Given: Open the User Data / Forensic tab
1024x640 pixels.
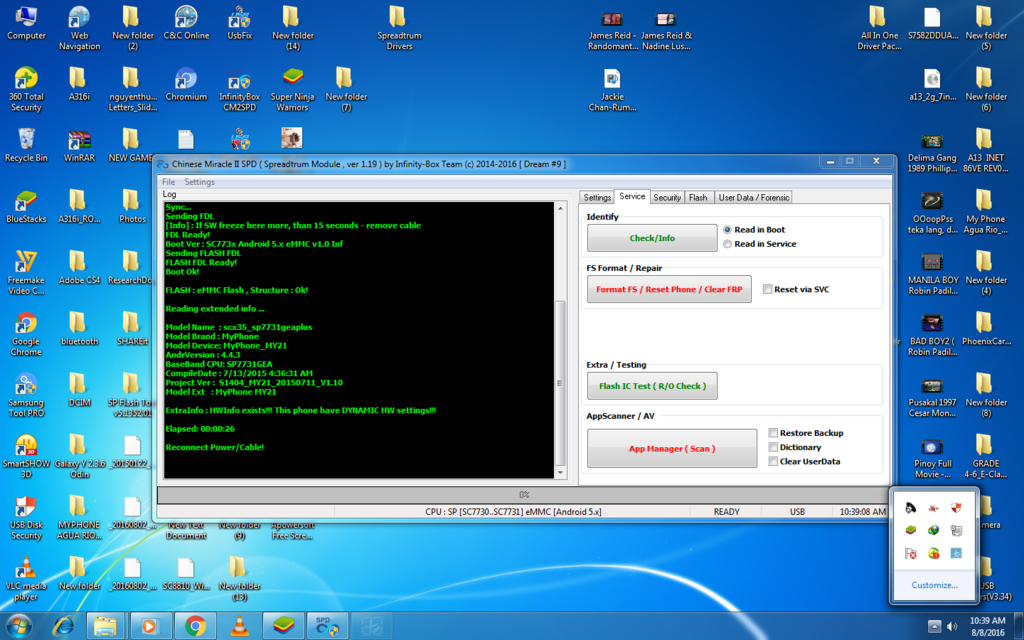Looking at the screenshot, I should [x=754, y=197].
